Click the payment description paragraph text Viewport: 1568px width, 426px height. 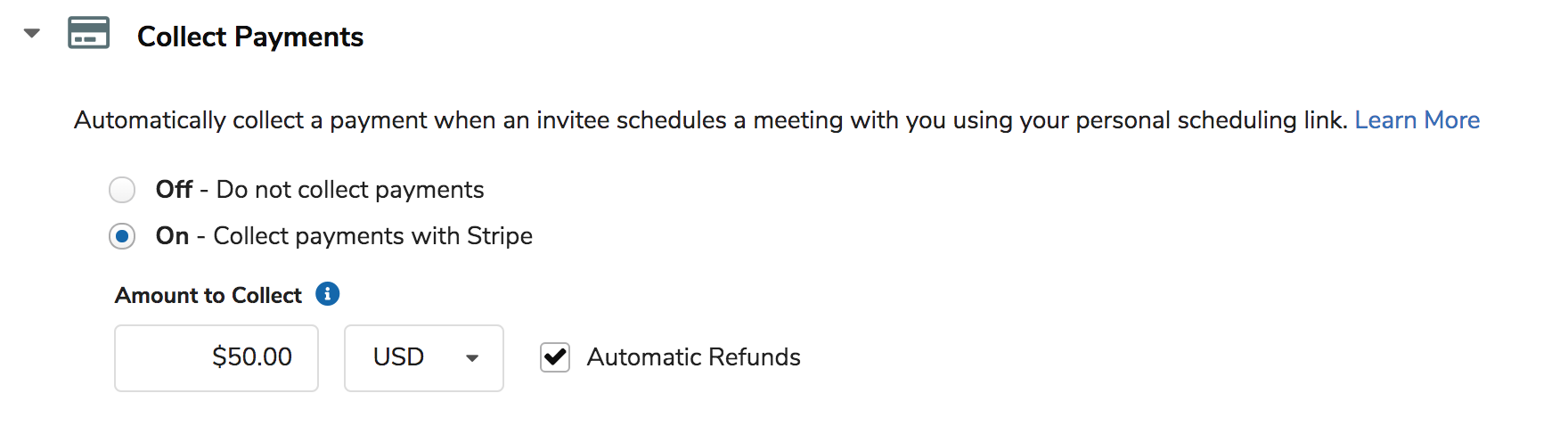[710, 120]
